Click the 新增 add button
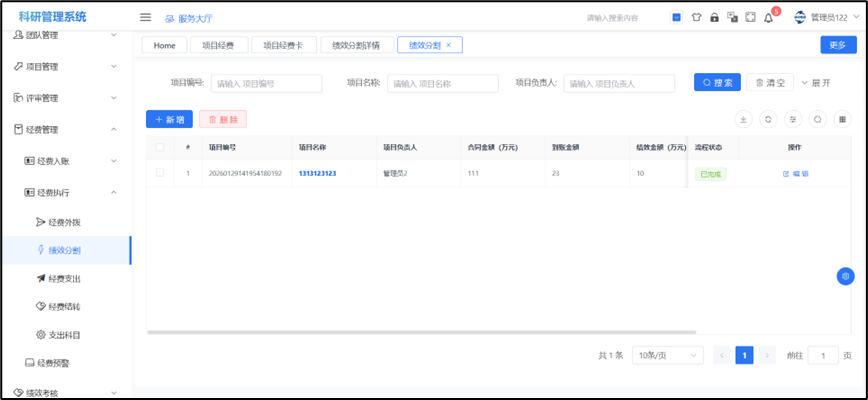Screen dimensions: 868x400 [x=169, y=119]
